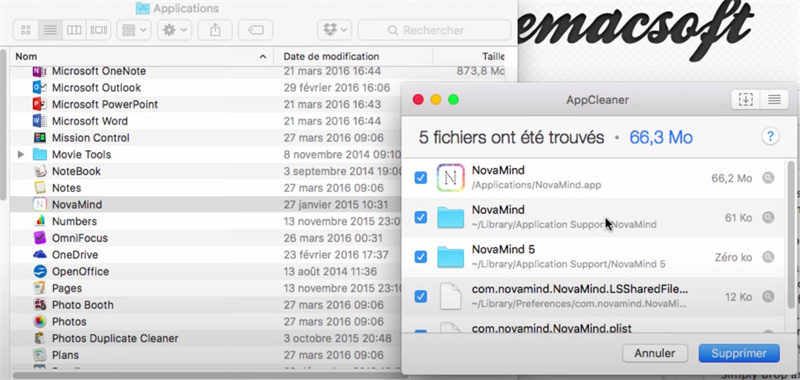Click magnifier icon for 61 Ko NovaMind folder
This screenshot has height=380, width=800.
pyautogui.click(x=768, y=217)
